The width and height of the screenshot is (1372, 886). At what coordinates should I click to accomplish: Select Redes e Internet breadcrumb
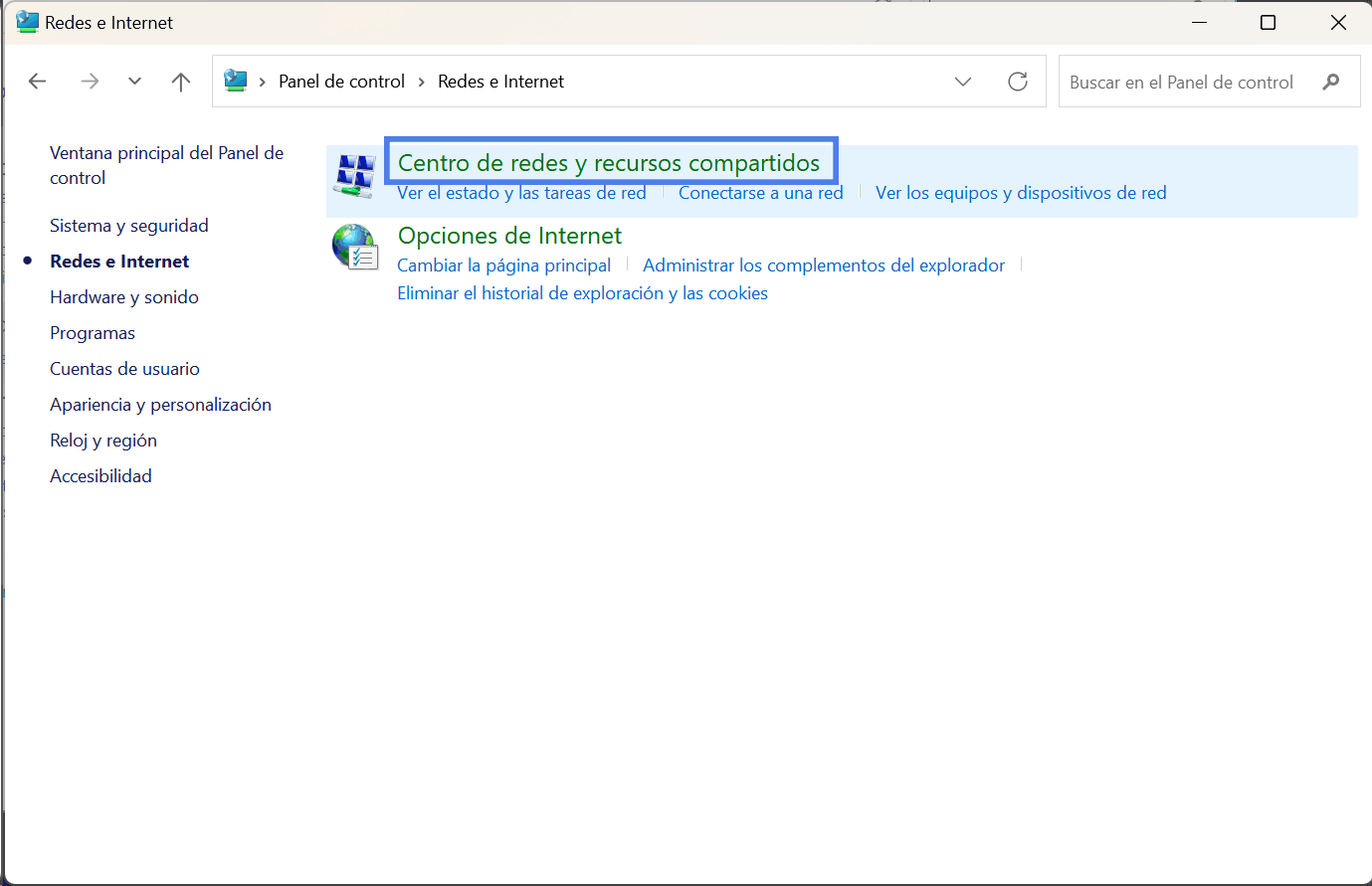pos(500,82)
